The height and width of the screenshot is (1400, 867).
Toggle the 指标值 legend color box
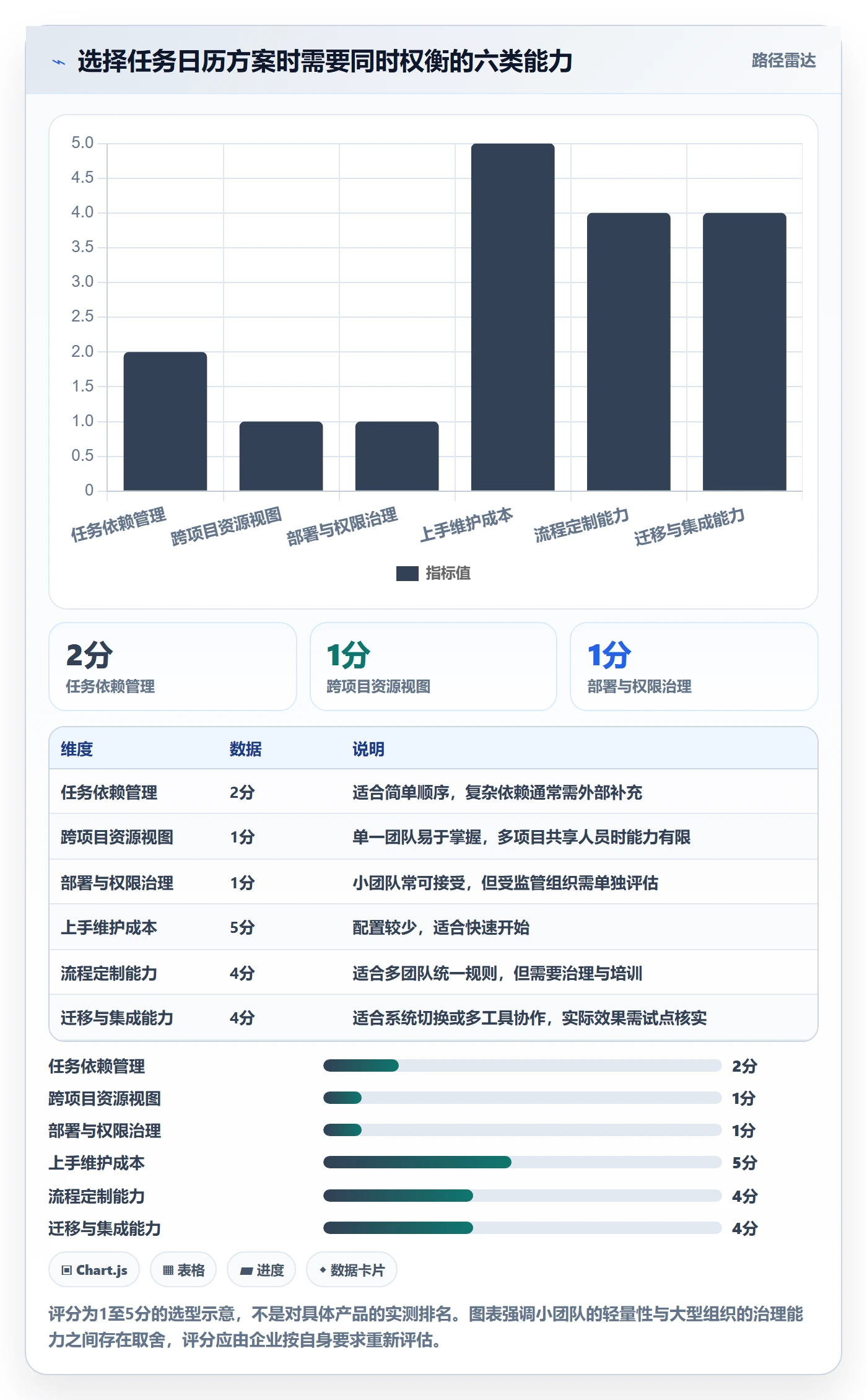click(x=407, y=574)
